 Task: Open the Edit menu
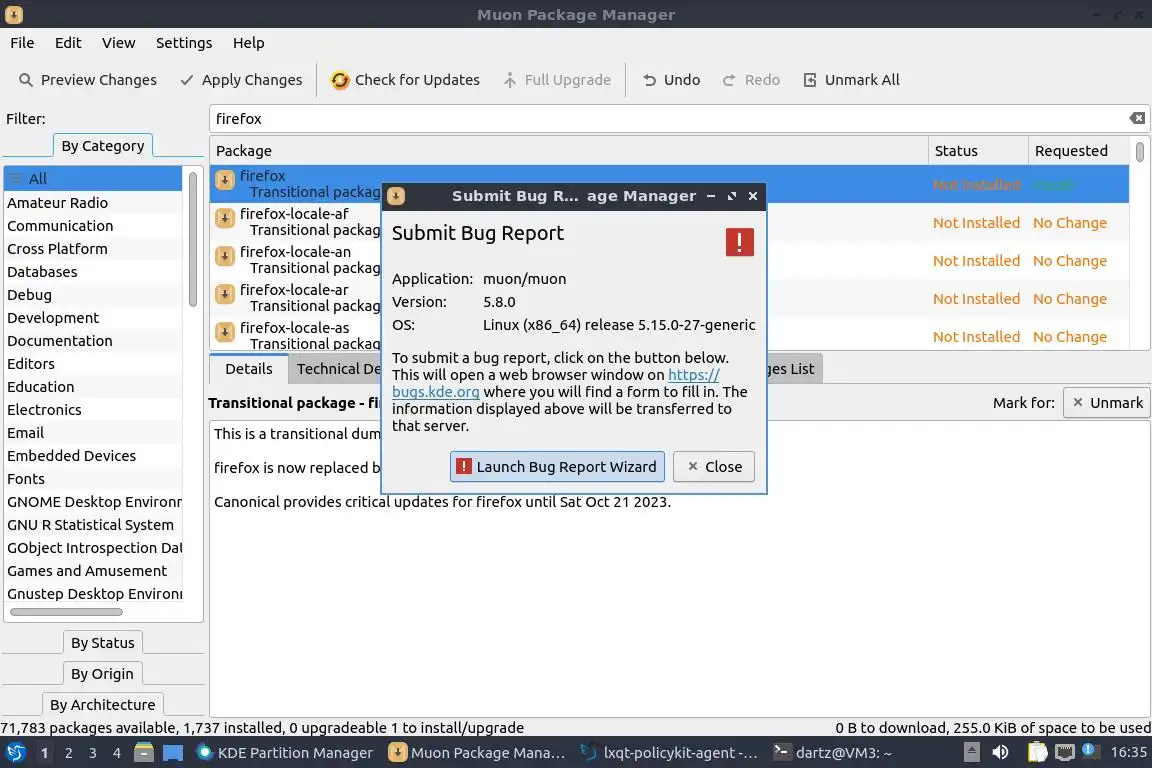(x=68, y=43)
